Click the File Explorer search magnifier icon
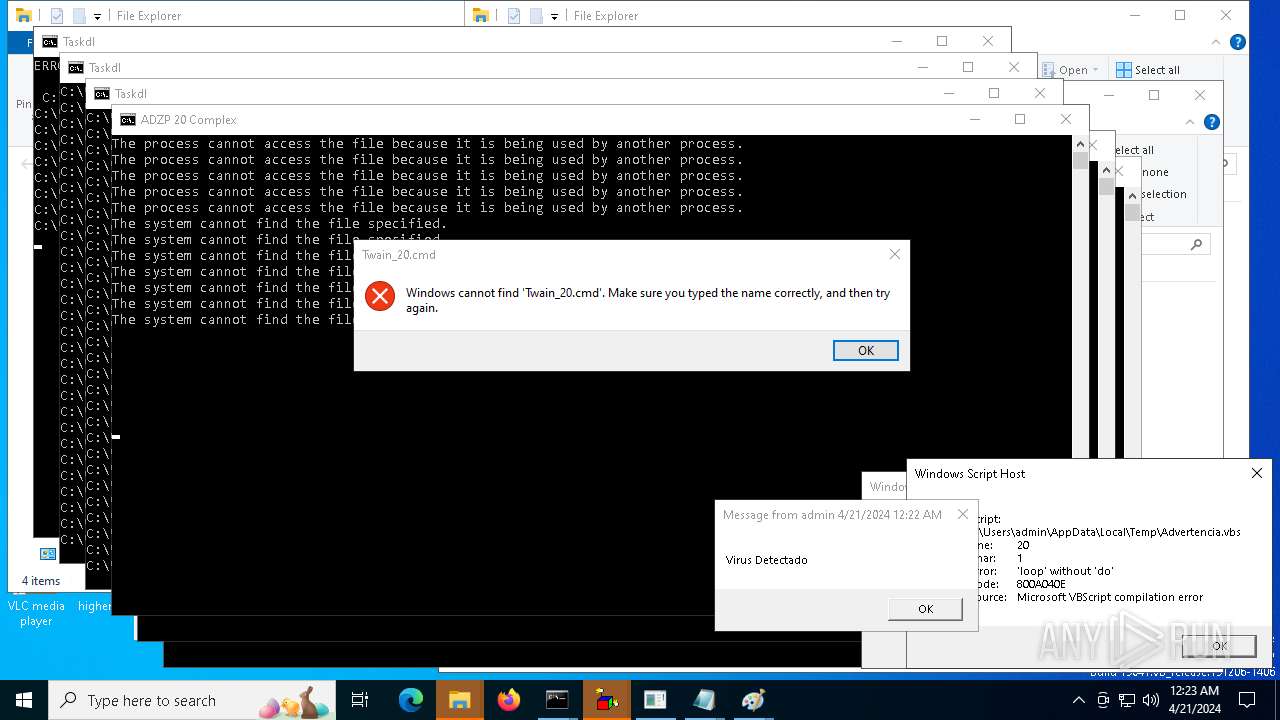This screenshot has width=1280, height=720. (1196, 244)
